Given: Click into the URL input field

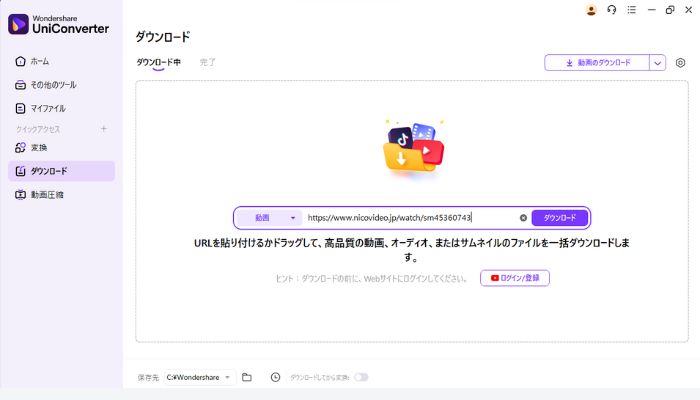Looking at the screenshot, I should click(x=410, y=218).
